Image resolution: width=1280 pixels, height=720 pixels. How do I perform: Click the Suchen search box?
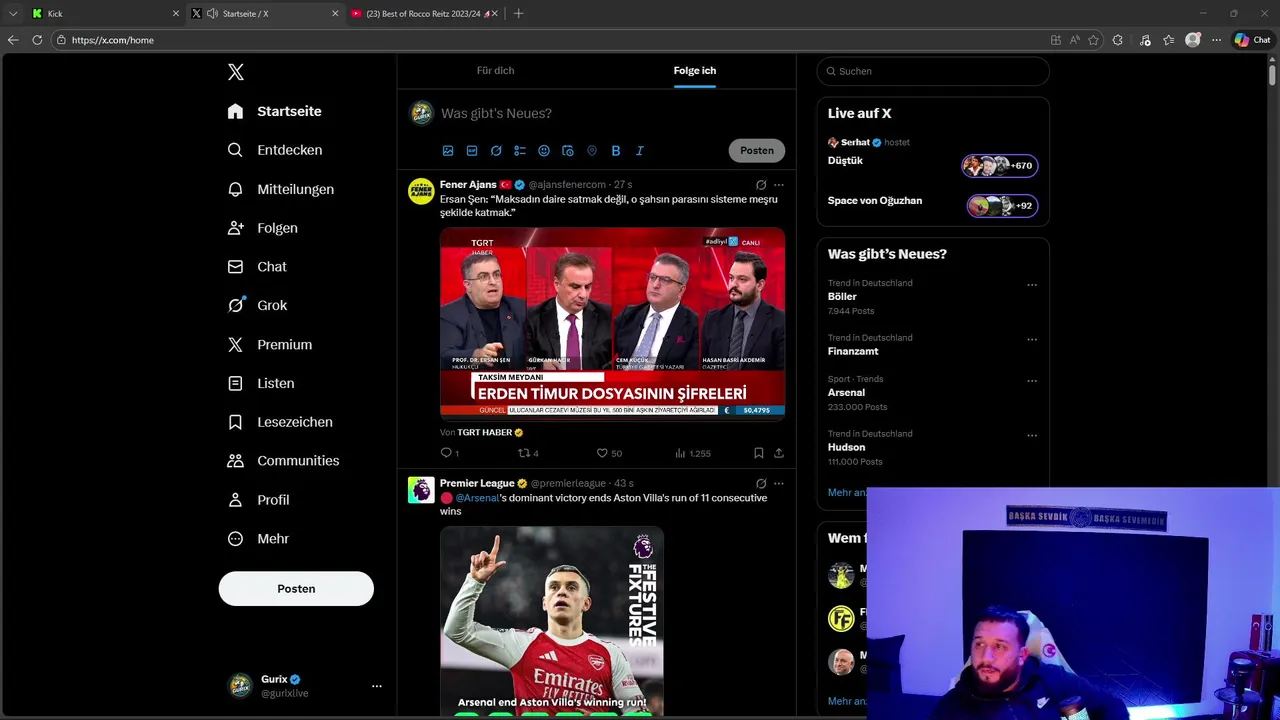pyautogui.click(x=933, y=71)
